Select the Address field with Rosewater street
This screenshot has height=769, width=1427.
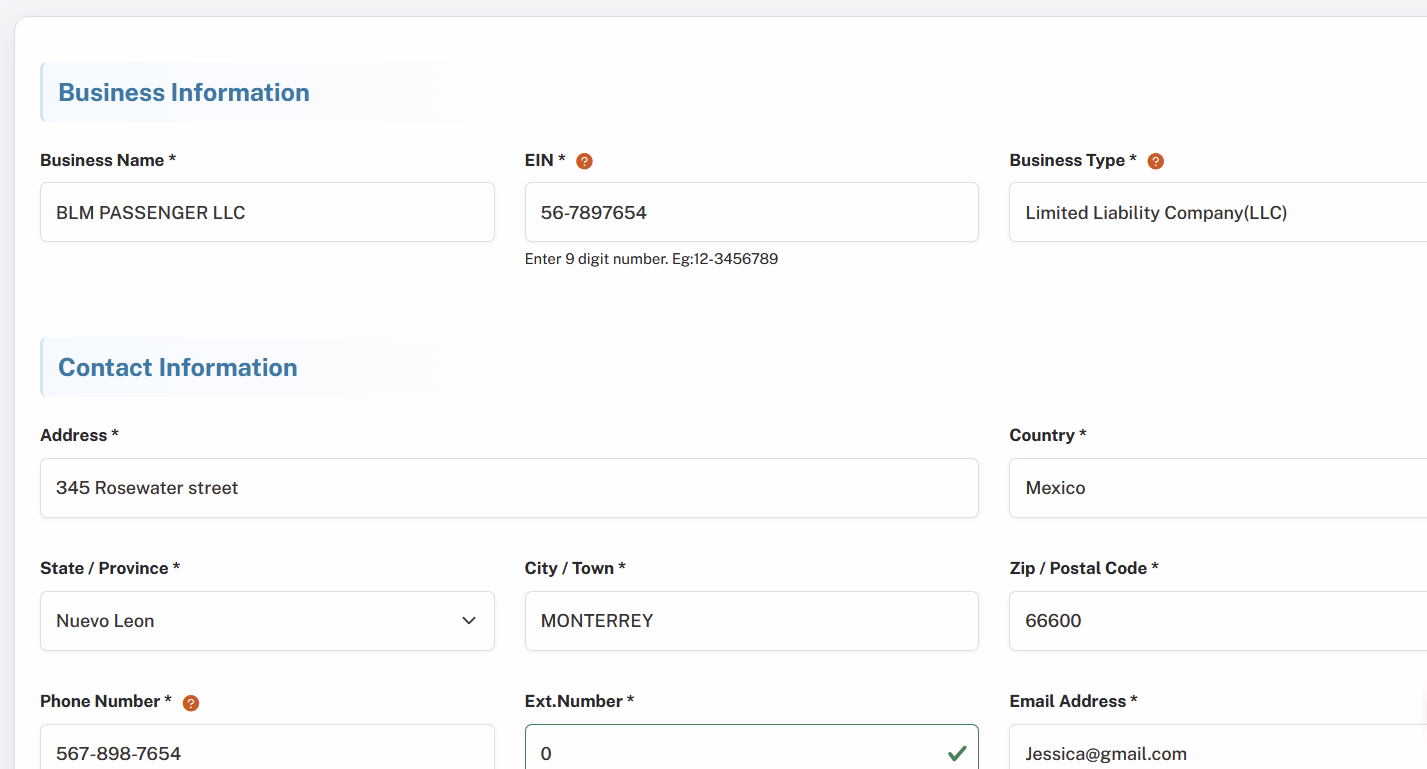tap(509, 488)
